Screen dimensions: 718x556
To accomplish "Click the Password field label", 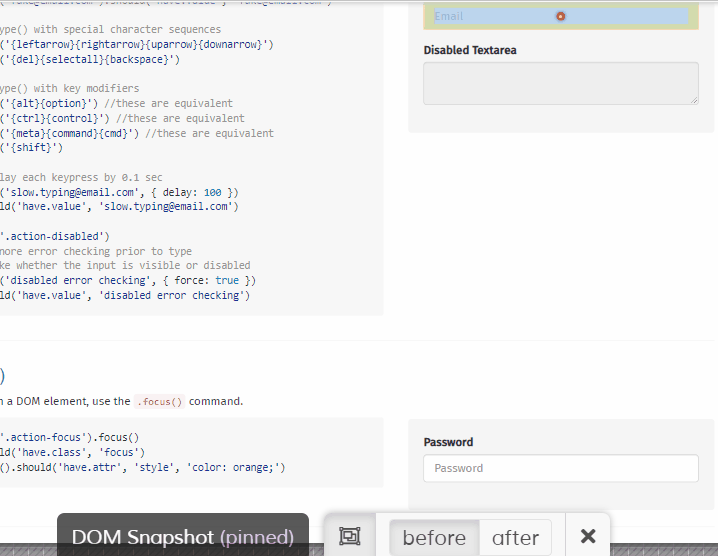I will [x=448, y=442].
